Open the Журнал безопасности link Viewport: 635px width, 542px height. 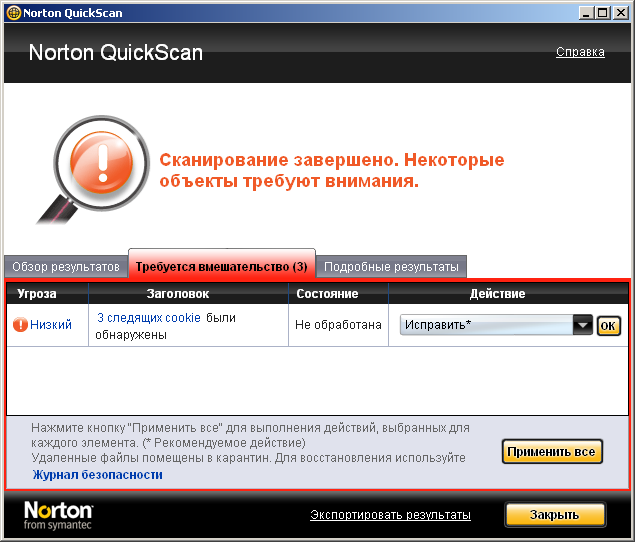click(98, 474)
